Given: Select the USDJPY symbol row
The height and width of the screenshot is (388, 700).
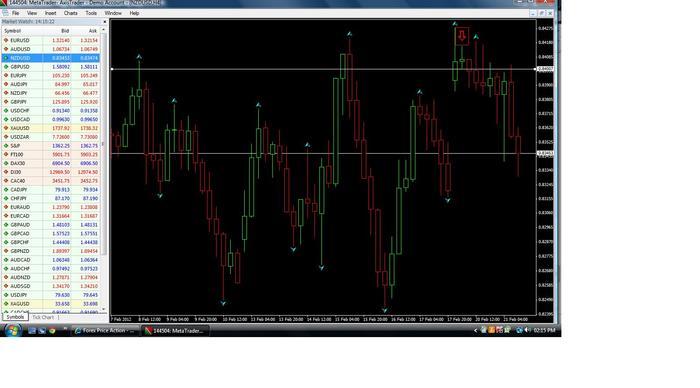Looking at the screenshot, I should point(51,295).
